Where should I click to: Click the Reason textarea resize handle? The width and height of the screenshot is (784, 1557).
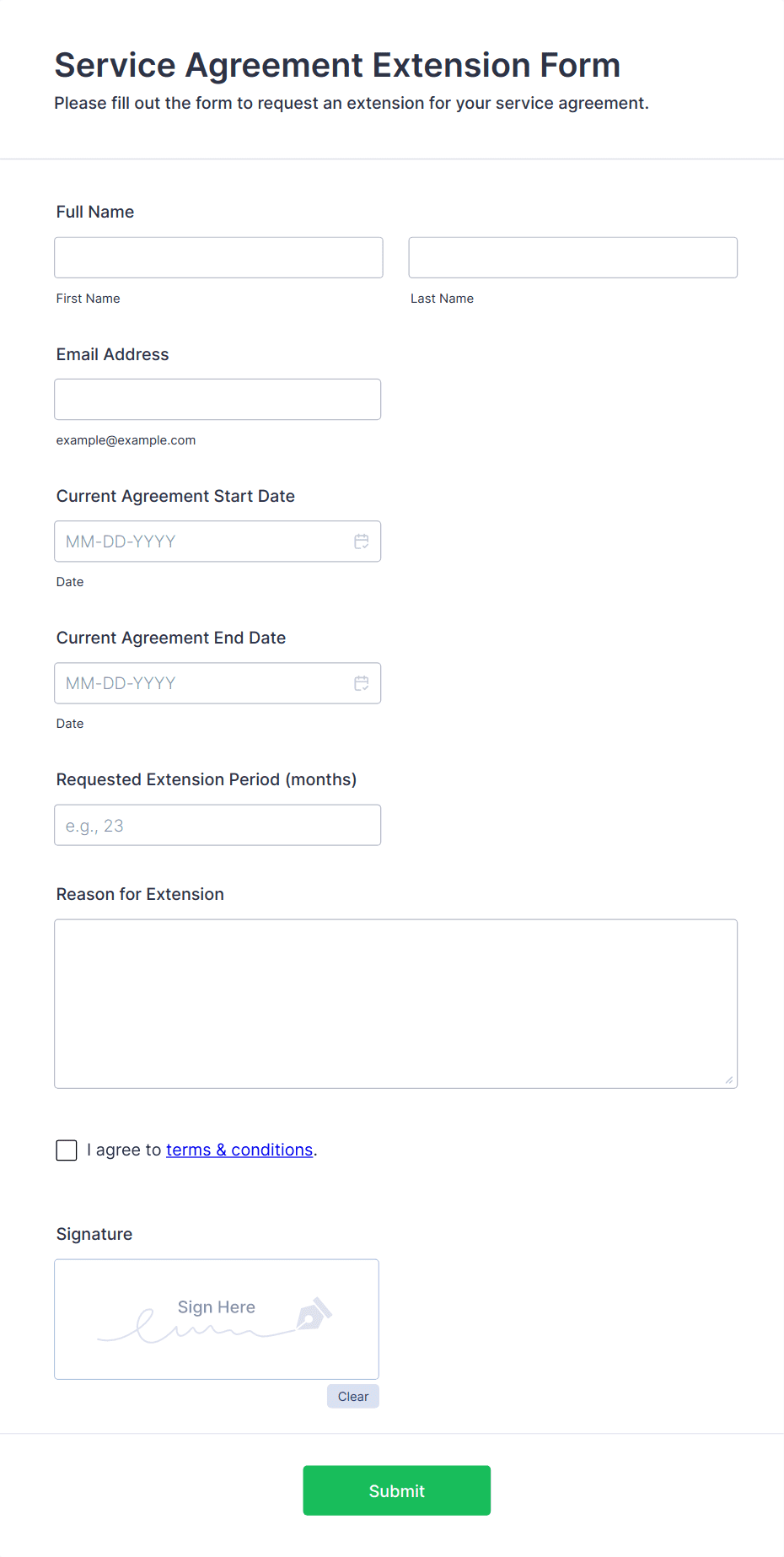coord(729,1080)
